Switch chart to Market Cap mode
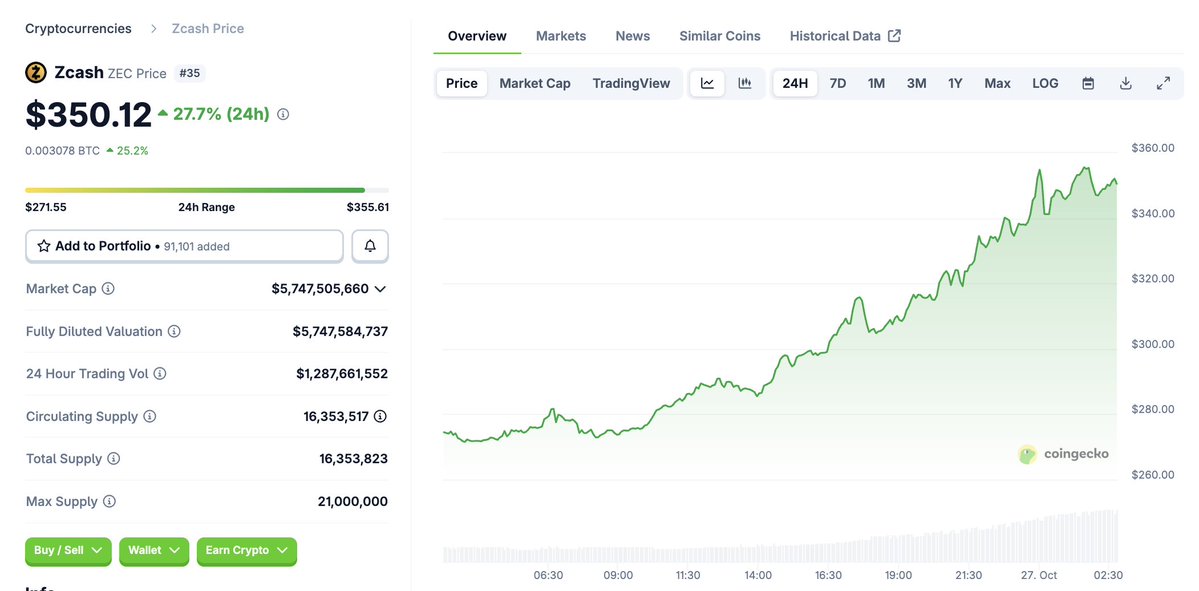This screenshot has width=1199, height=591. pyautogui.click(x=535, y=83)
